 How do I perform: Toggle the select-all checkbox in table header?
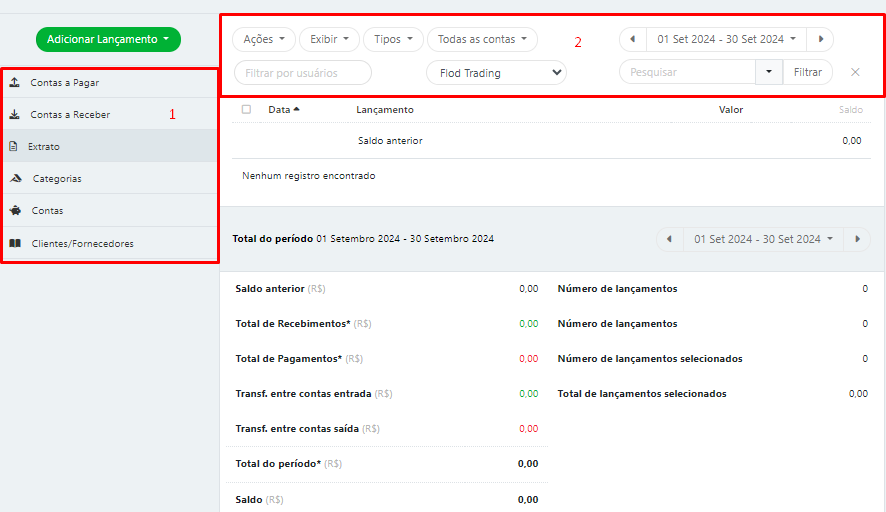click(246, 110)
